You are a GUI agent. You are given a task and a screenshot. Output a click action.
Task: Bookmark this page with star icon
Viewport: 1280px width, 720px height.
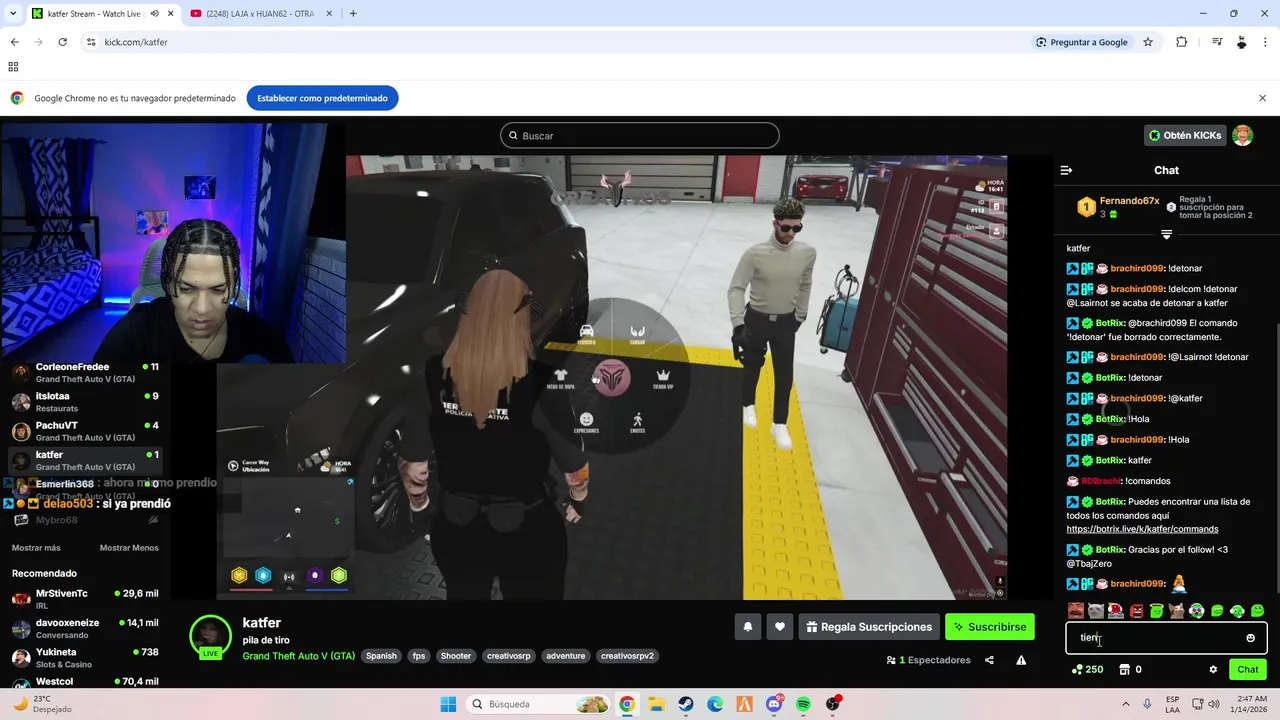[x=1148, y=42]
